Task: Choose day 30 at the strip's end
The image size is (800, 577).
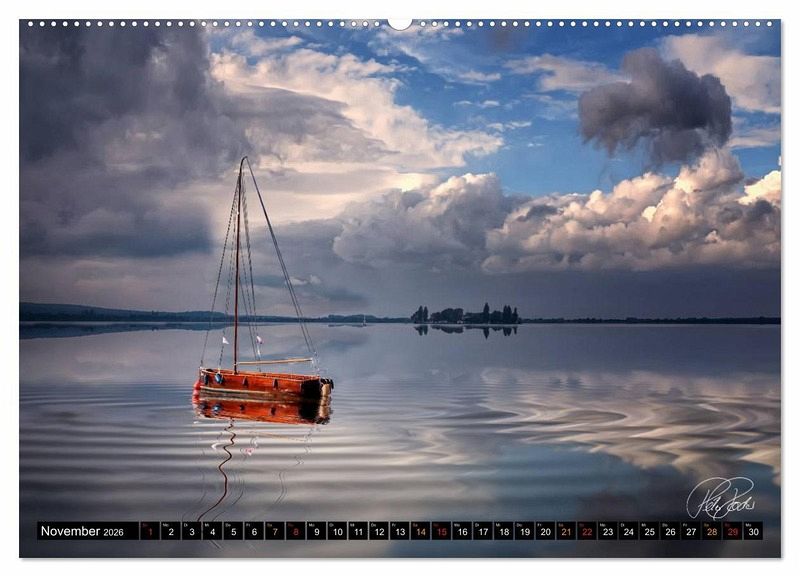Action: coord(753,531)
